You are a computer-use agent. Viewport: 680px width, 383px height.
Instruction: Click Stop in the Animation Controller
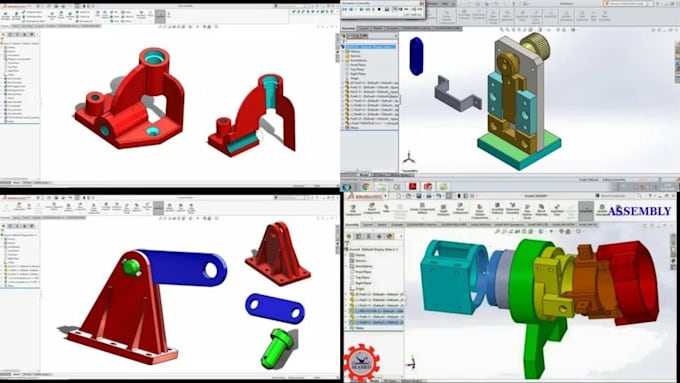379,9
